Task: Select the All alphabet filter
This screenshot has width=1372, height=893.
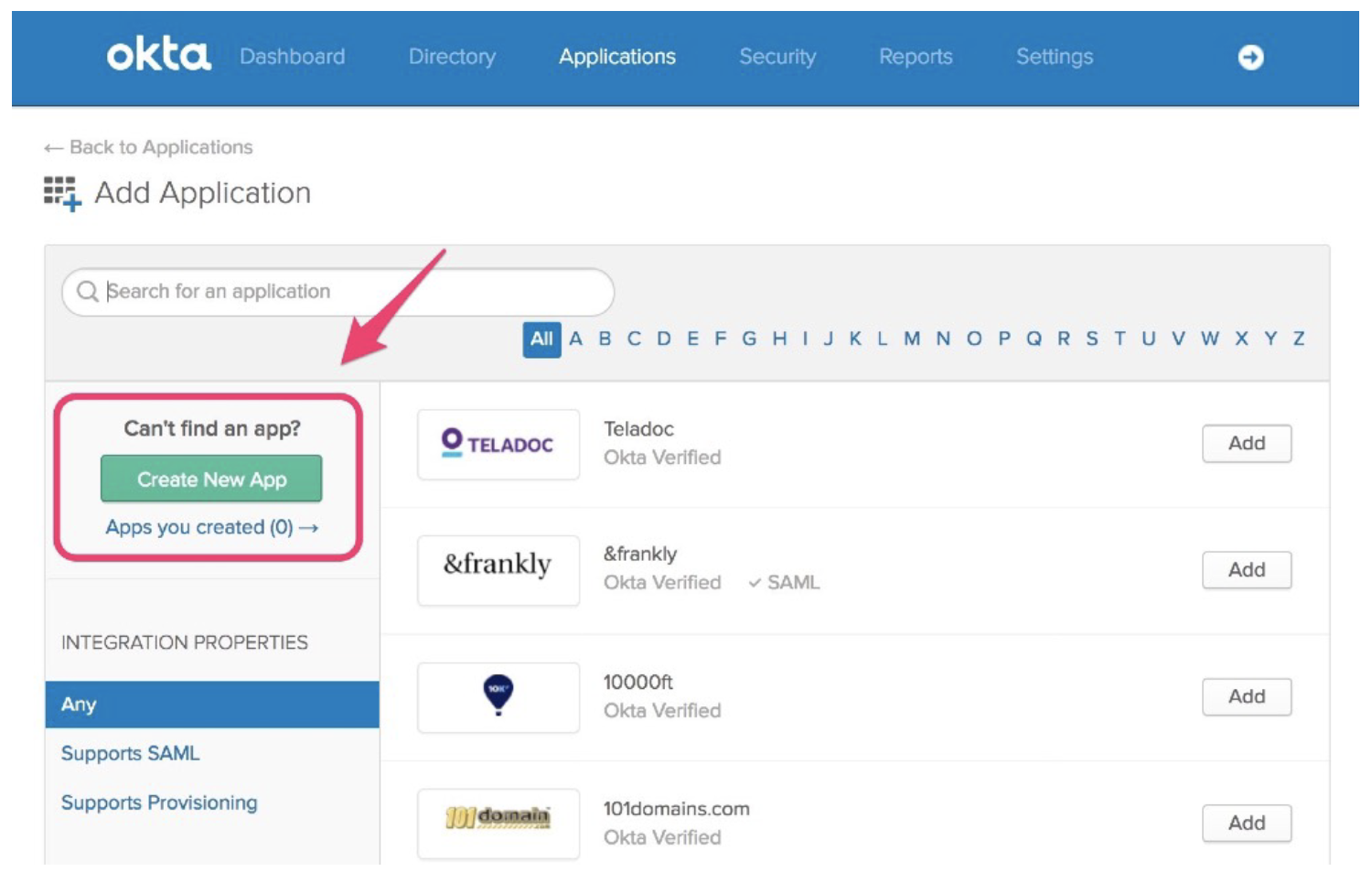Action: pos(541,339)
